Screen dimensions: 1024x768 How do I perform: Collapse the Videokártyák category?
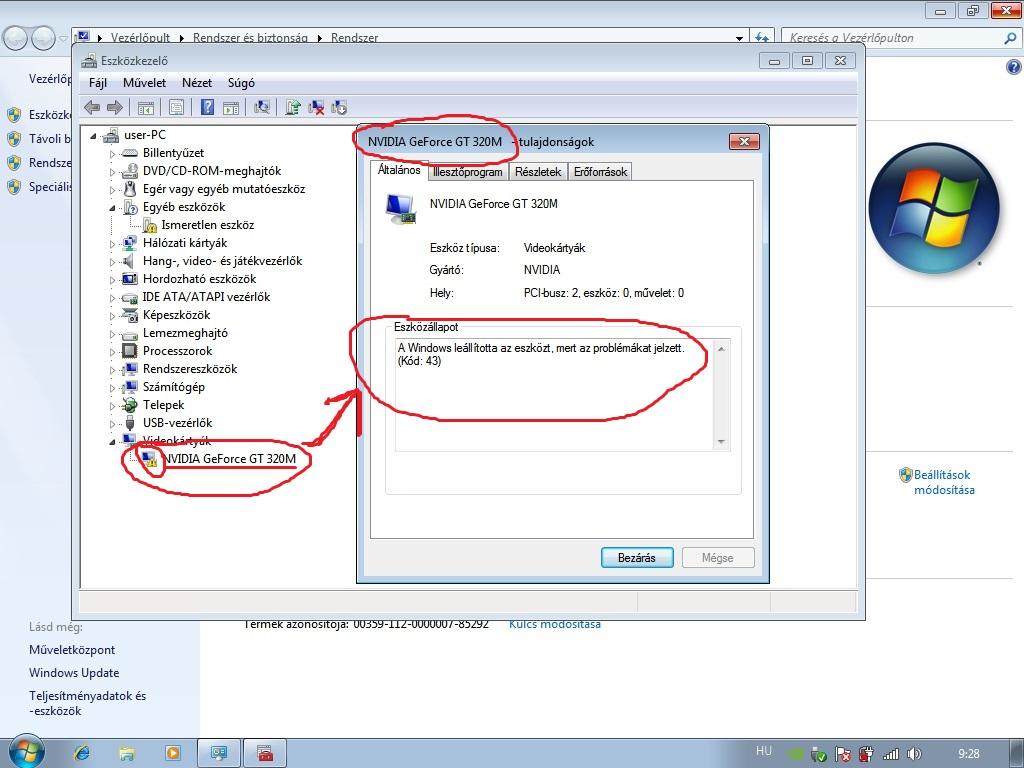click(x=112, y=441)
